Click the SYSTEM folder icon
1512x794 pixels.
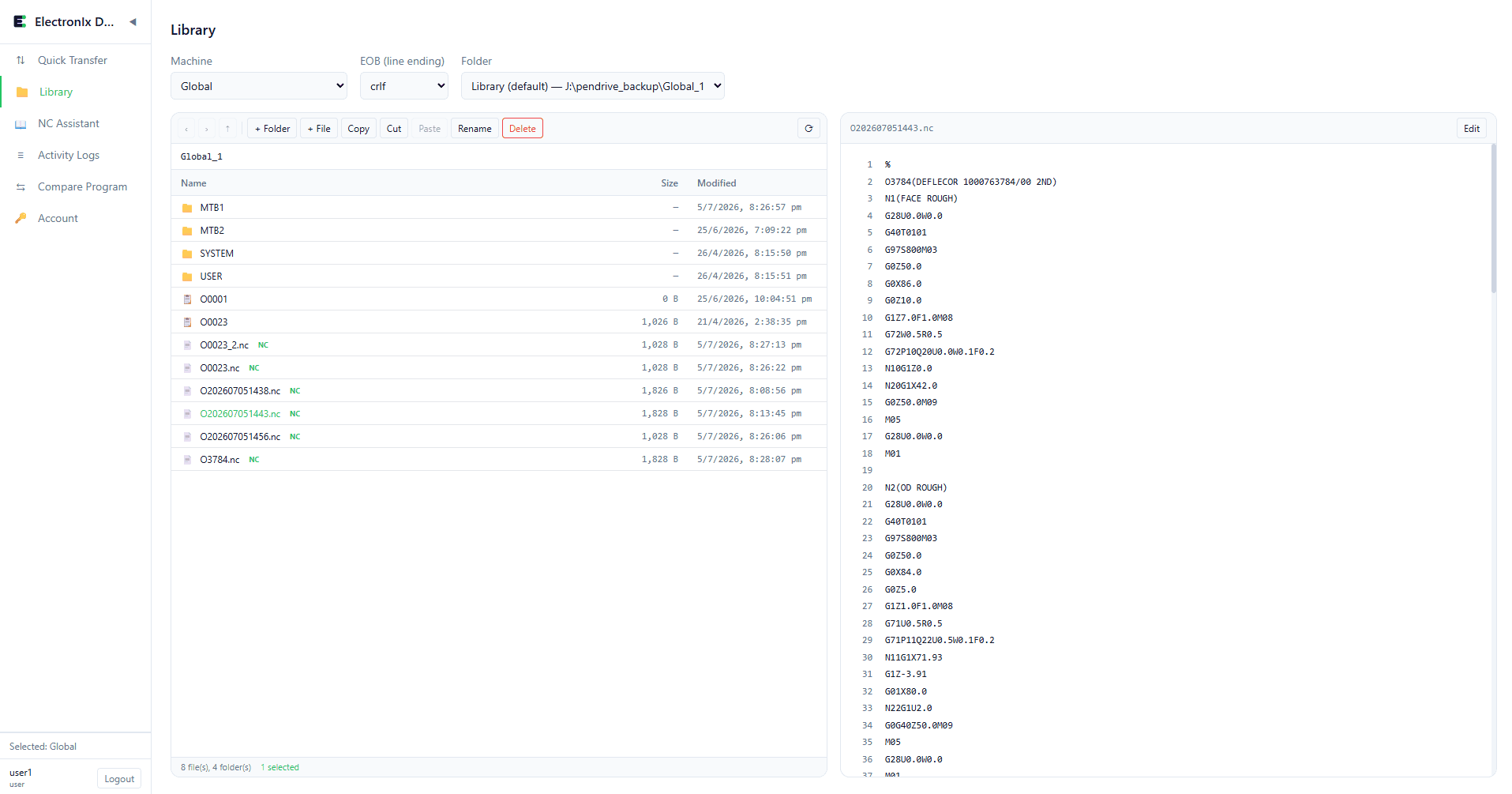[x=187, y=254]
